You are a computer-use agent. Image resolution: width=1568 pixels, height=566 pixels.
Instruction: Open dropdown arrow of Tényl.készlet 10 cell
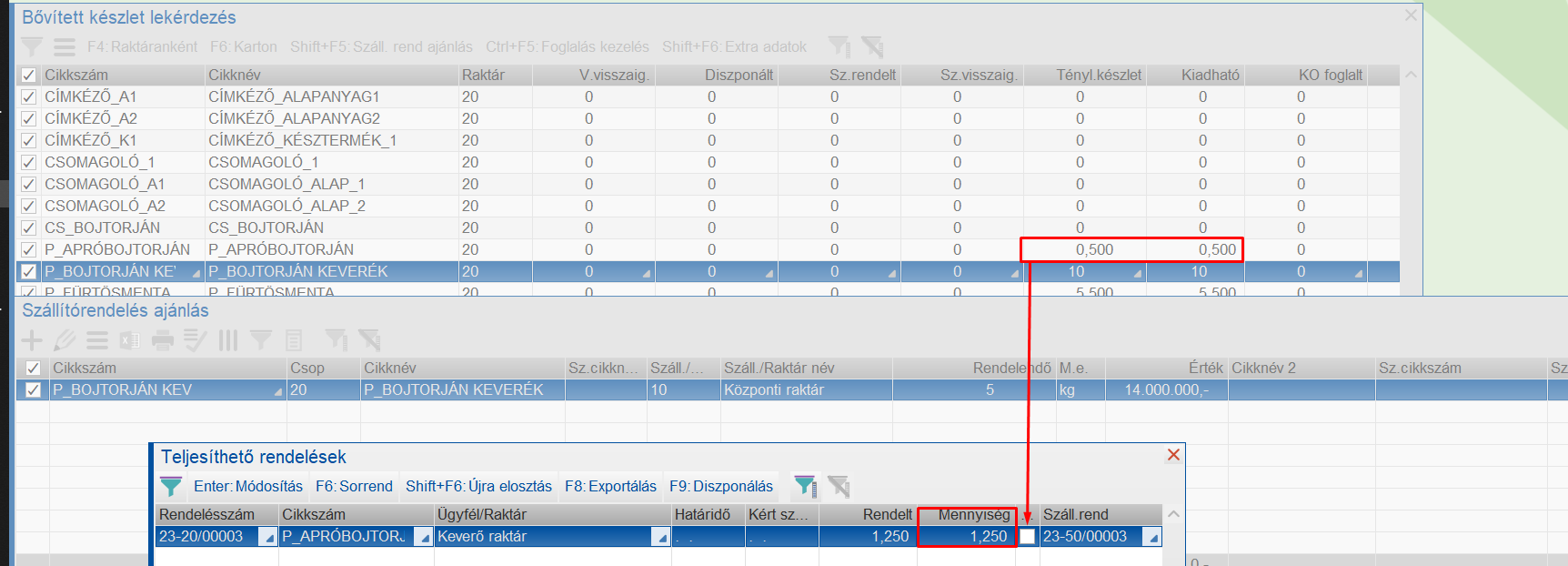1137,273
